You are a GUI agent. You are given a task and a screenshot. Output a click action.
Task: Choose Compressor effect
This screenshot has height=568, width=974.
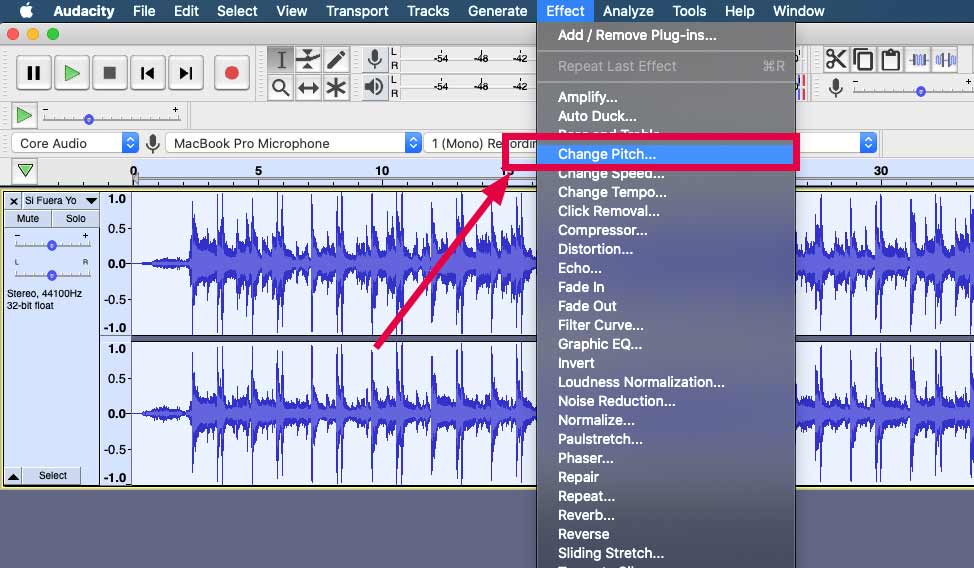(666, 230)
